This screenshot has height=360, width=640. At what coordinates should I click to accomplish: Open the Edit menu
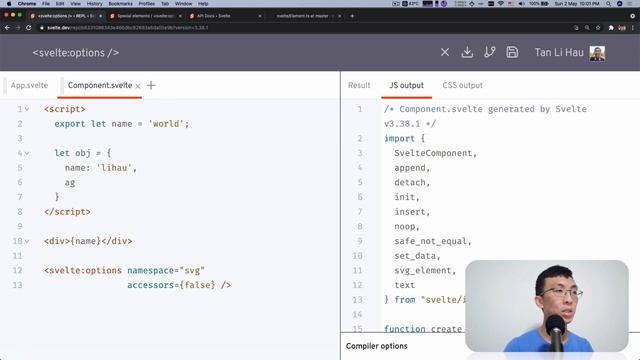pos(60,4)
